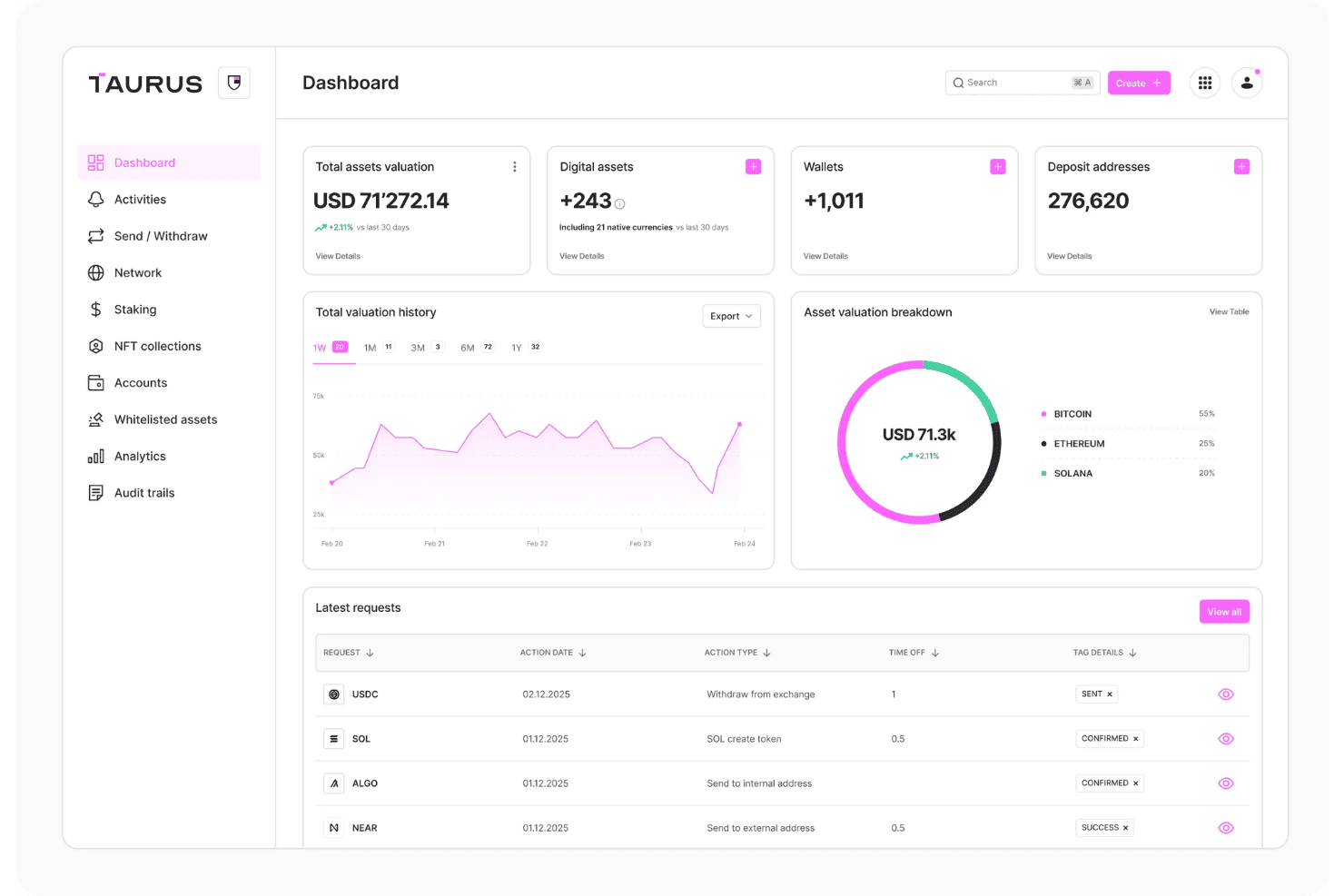View the NEAR request with the eye icon
The image size is (1344, 896).
click(x=1226, y=828)
